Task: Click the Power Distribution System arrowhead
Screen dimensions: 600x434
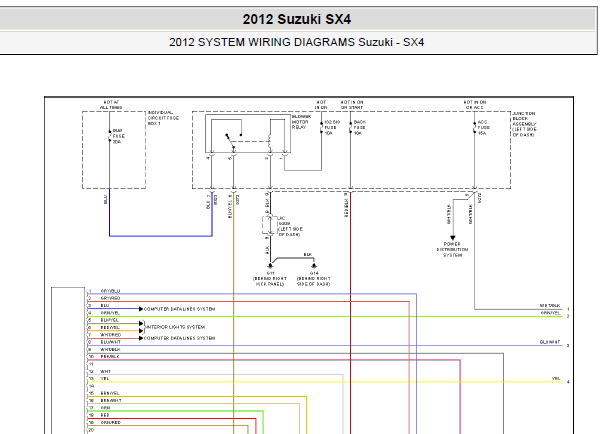Action: [453, 238]
